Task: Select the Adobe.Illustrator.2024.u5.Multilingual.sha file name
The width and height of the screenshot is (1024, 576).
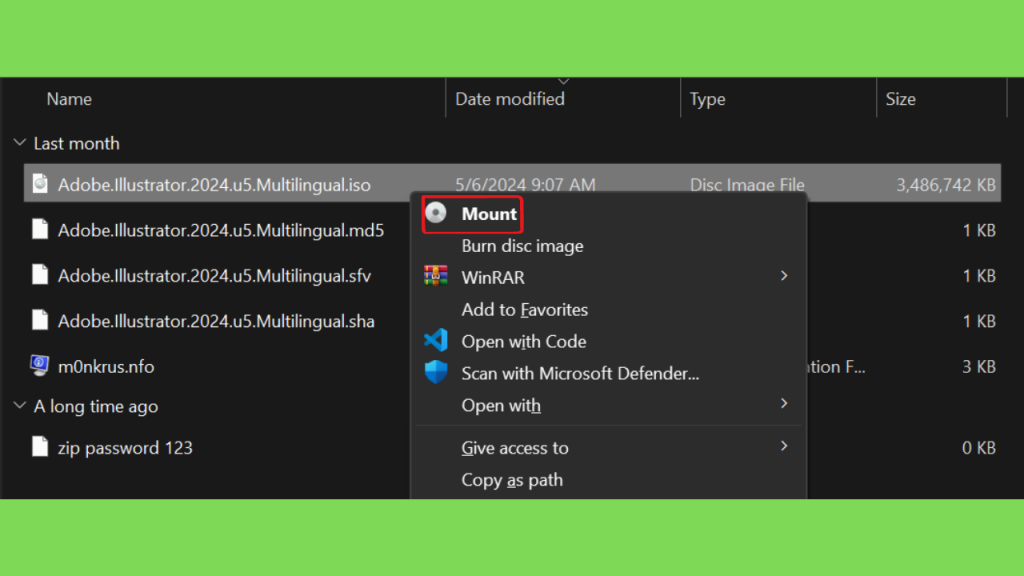Action: (x=216, y=321)
